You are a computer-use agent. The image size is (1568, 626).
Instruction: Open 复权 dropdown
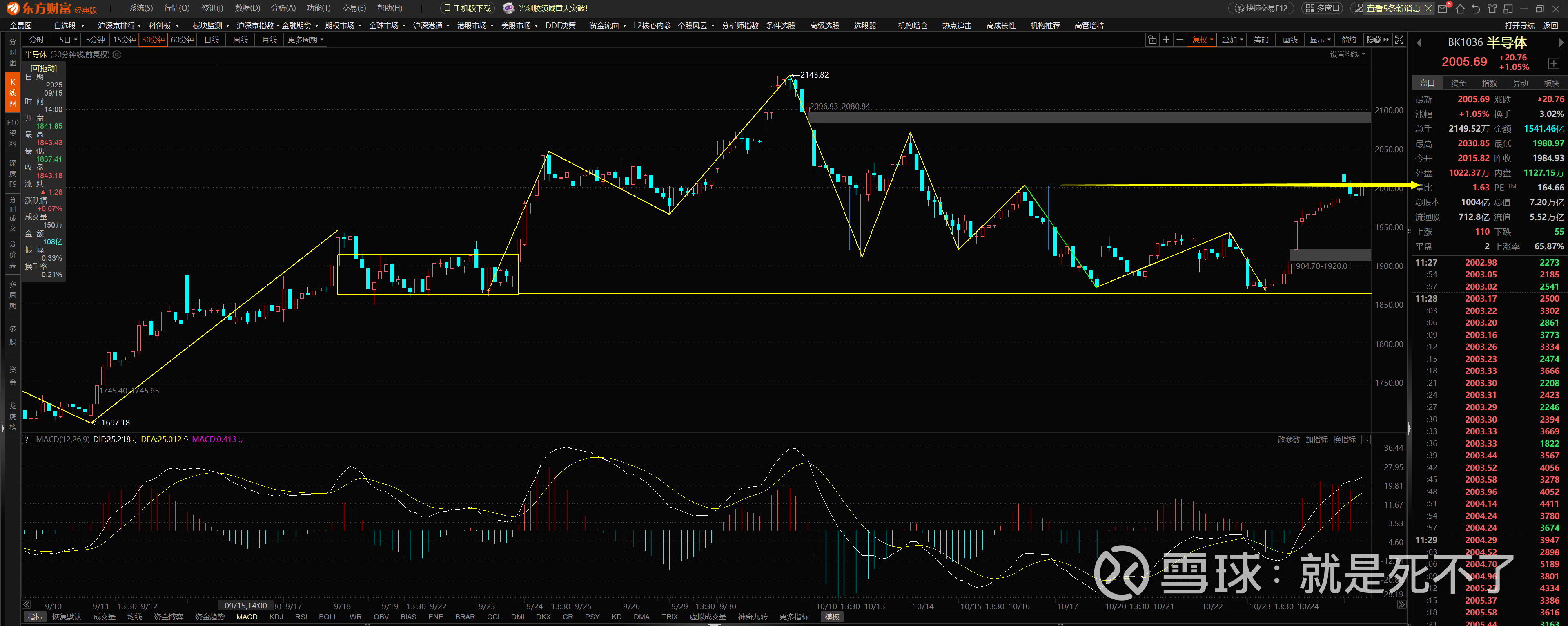(1202, 40)
